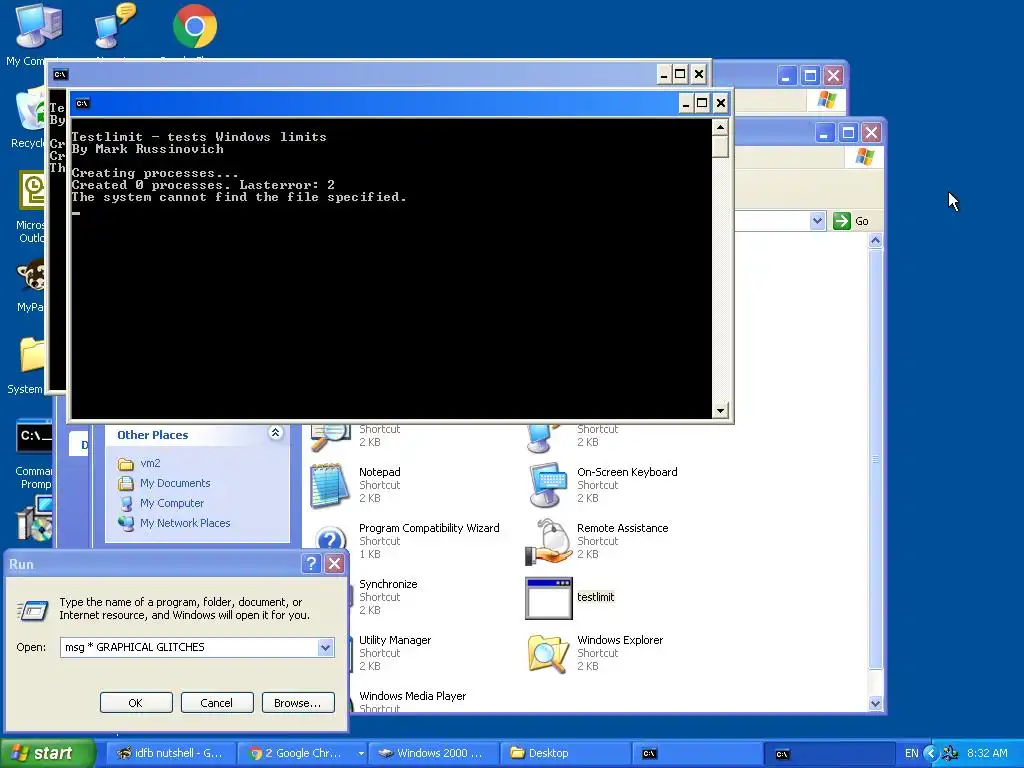Image resolution: width=1024 pixels, height=768 pixels.
Task: Click Browse... in the Run dialog
Action: click(298, 703)
